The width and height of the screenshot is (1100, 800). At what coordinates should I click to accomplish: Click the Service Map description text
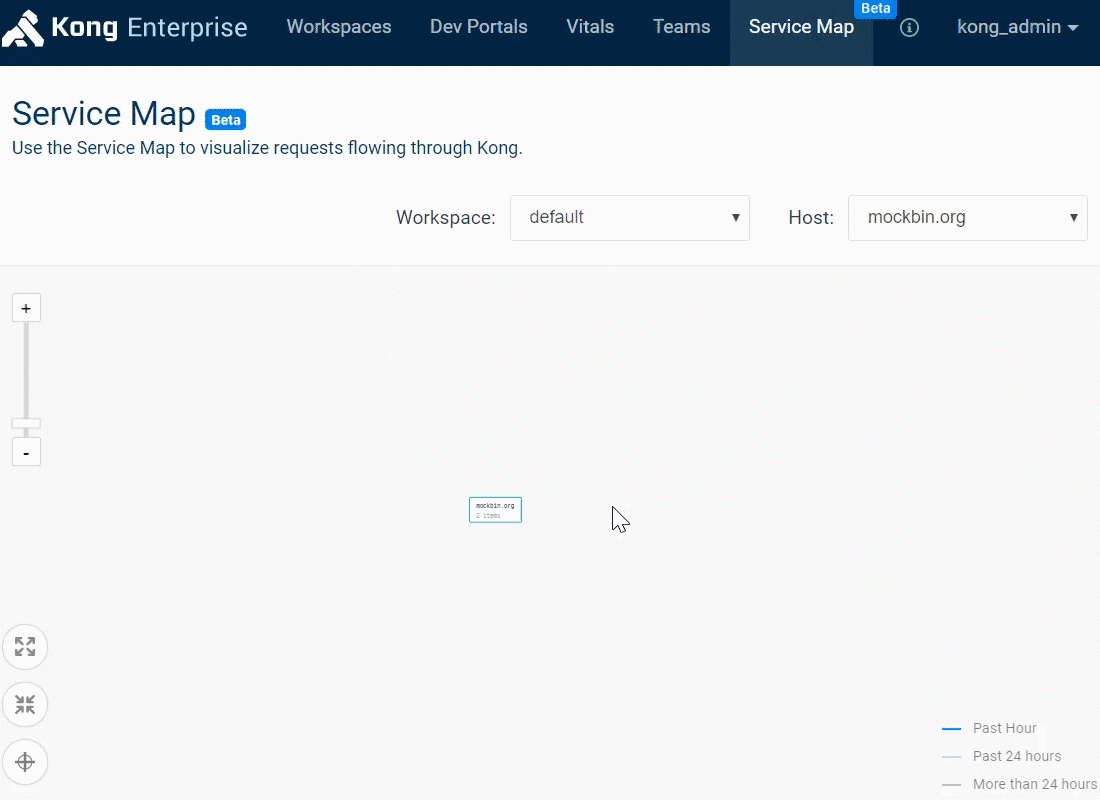coord(267,148)
